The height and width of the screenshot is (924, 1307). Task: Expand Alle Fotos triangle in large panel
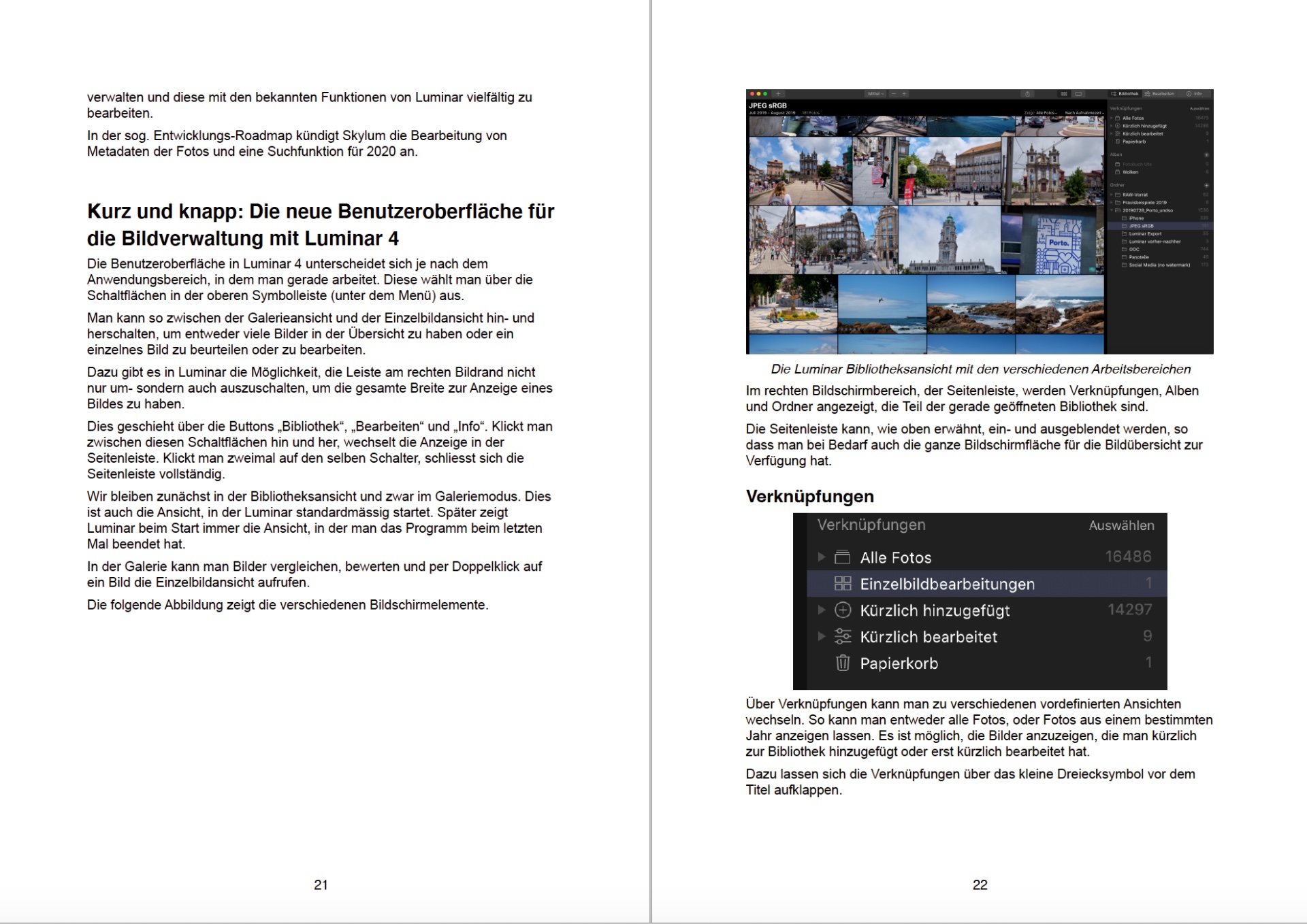822,557
